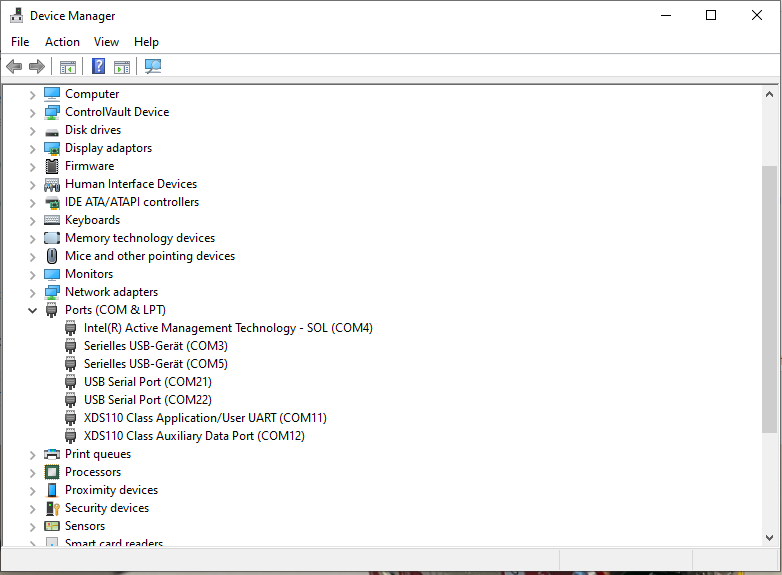Maximize the Device Manager window
This screenshot has height=575, width=782.
[711, 15]
